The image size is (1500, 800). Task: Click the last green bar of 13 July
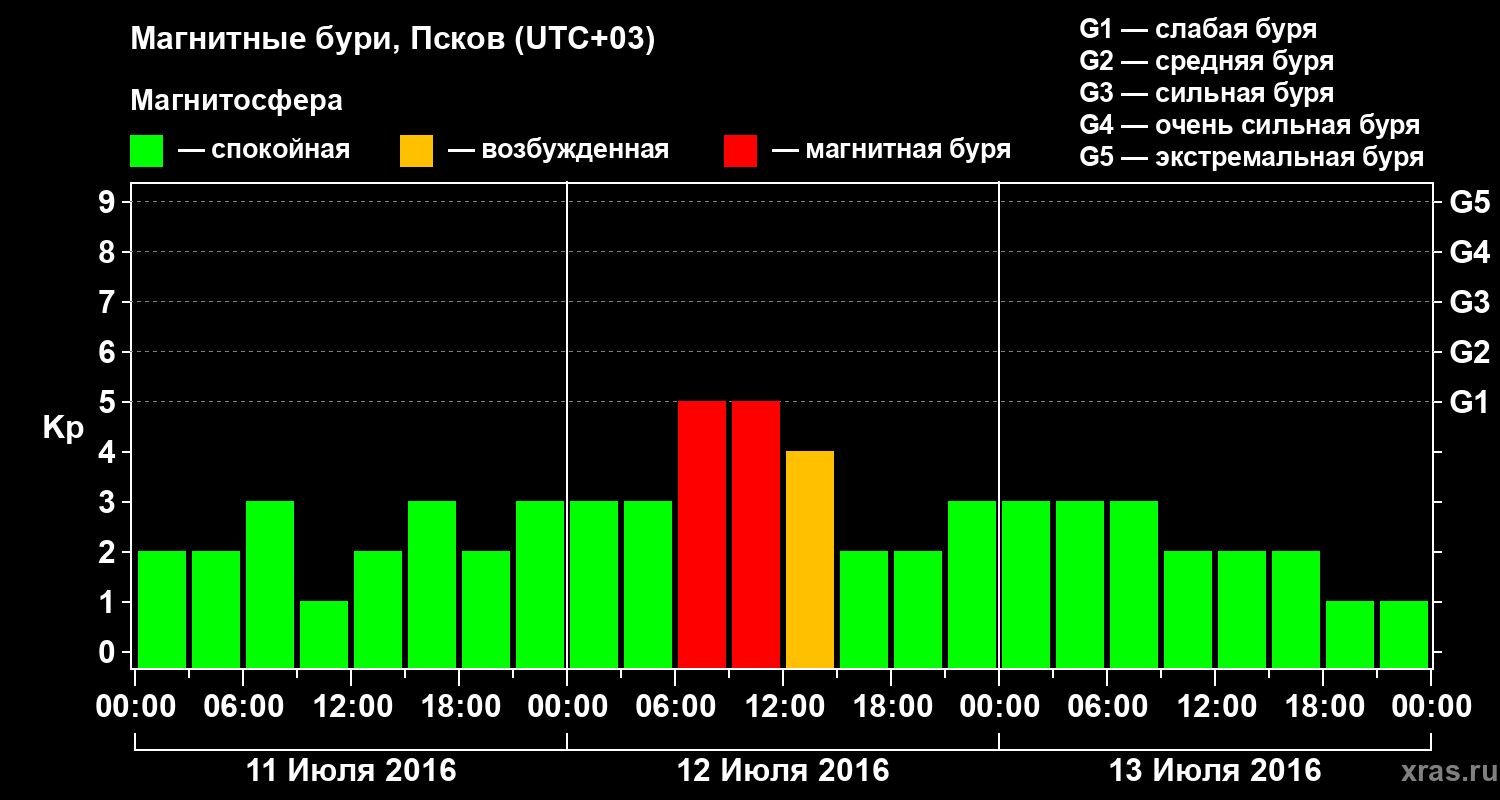coord(1404,634)
